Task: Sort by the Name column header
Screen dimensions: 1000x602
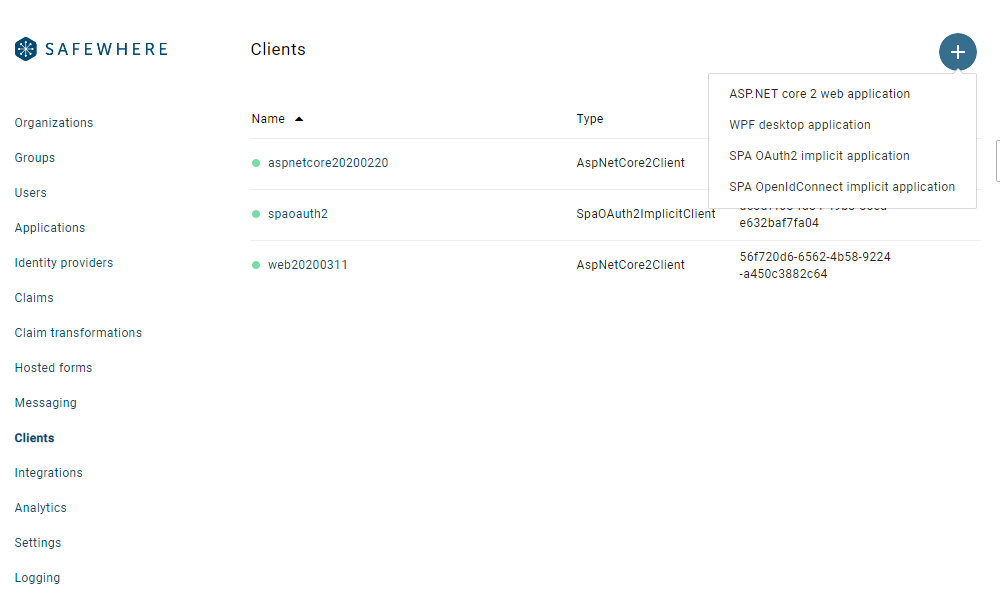Action: (x=268, y=119)
